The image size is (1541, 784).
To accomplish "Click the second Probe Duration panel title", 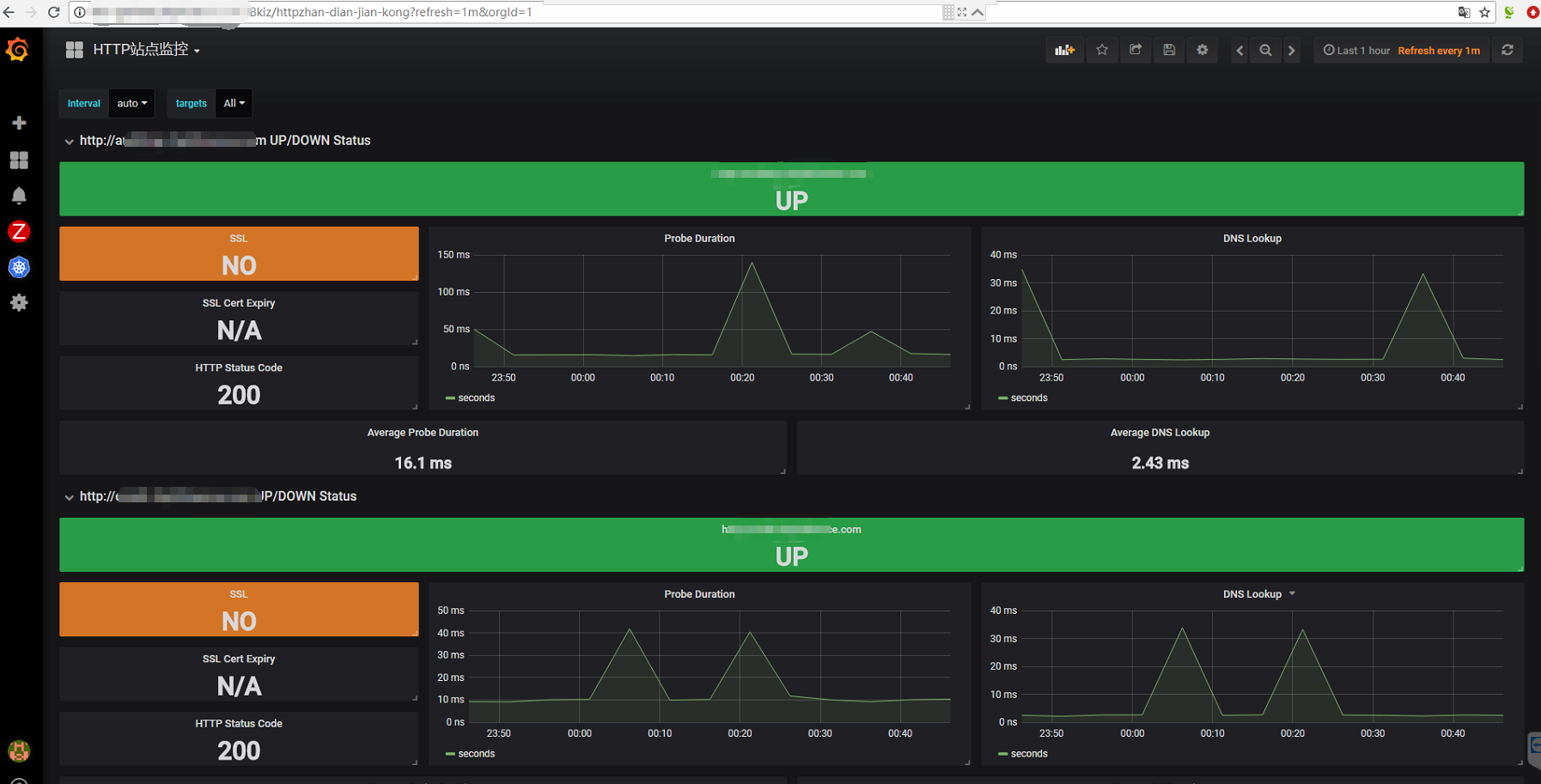I will [699, 593].
